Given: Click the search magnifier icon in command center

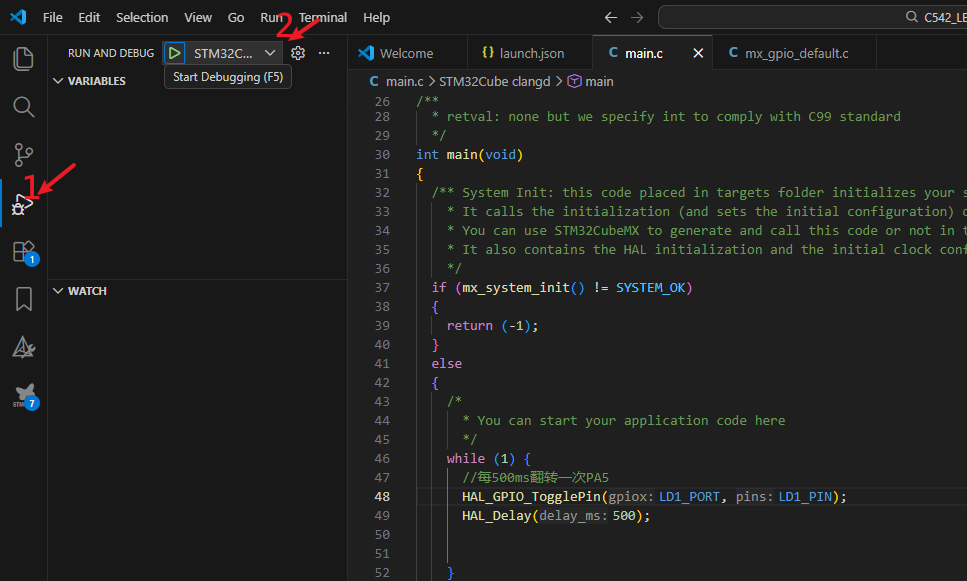Looking at the screenshot, I should [911, 17].
